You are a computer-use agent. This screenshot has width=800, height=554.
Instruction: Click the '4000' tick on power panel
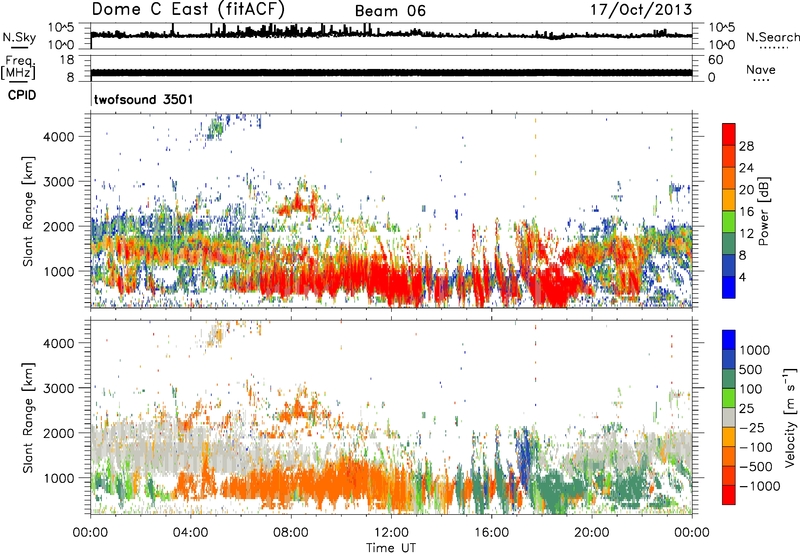(x=58, y=137)
